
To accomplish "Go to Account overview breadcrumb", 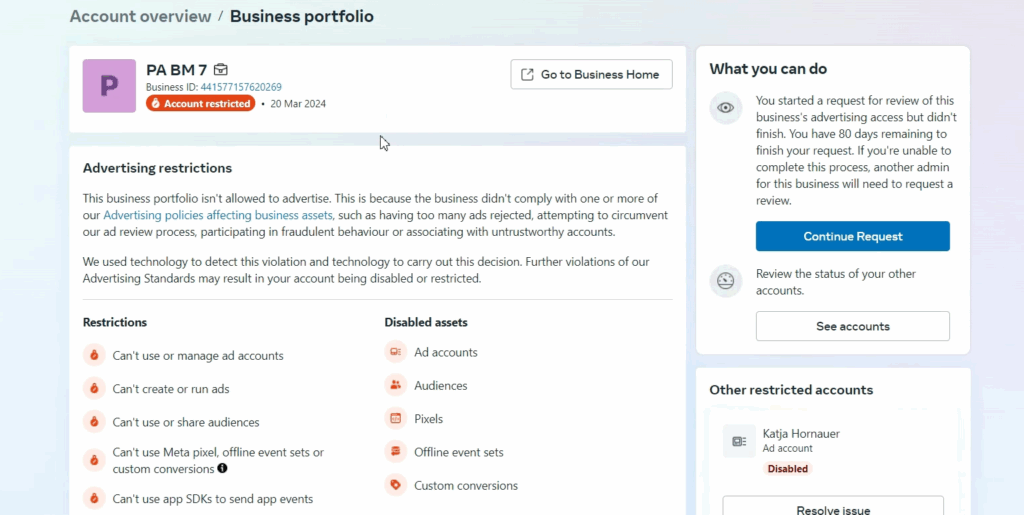I will pos(140,16).
